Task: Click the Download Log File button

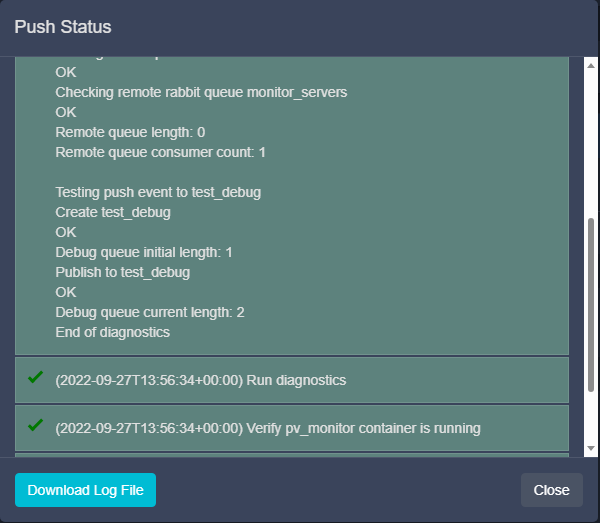Action: click(85, 490)
